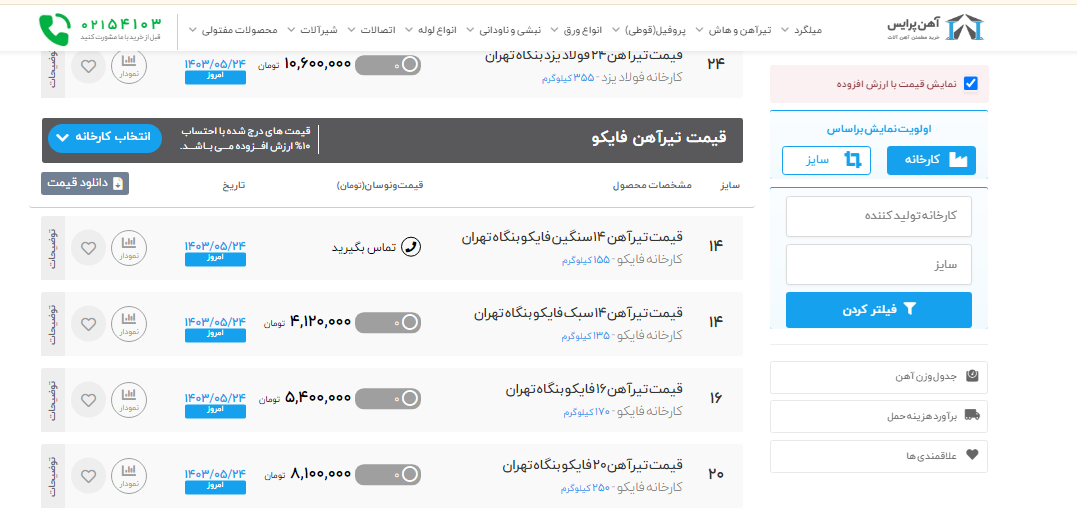Toggle the switch on تیرآهن ۱۴ سبک row
The image size is (1077, 514).
click(388, 323)
